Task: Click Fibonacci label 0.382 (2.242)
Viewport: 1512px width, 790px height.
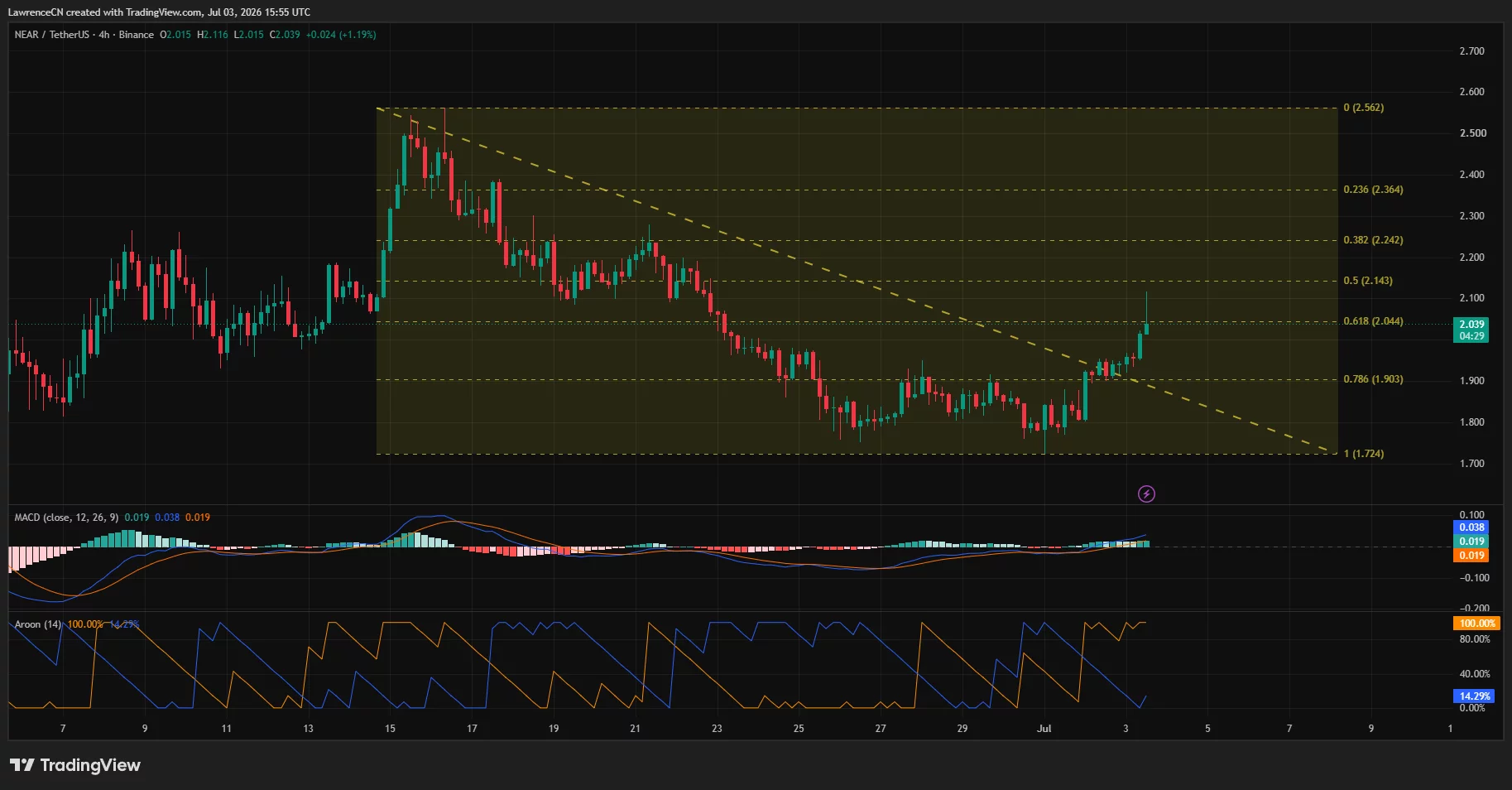Action: coord(1373,240)
